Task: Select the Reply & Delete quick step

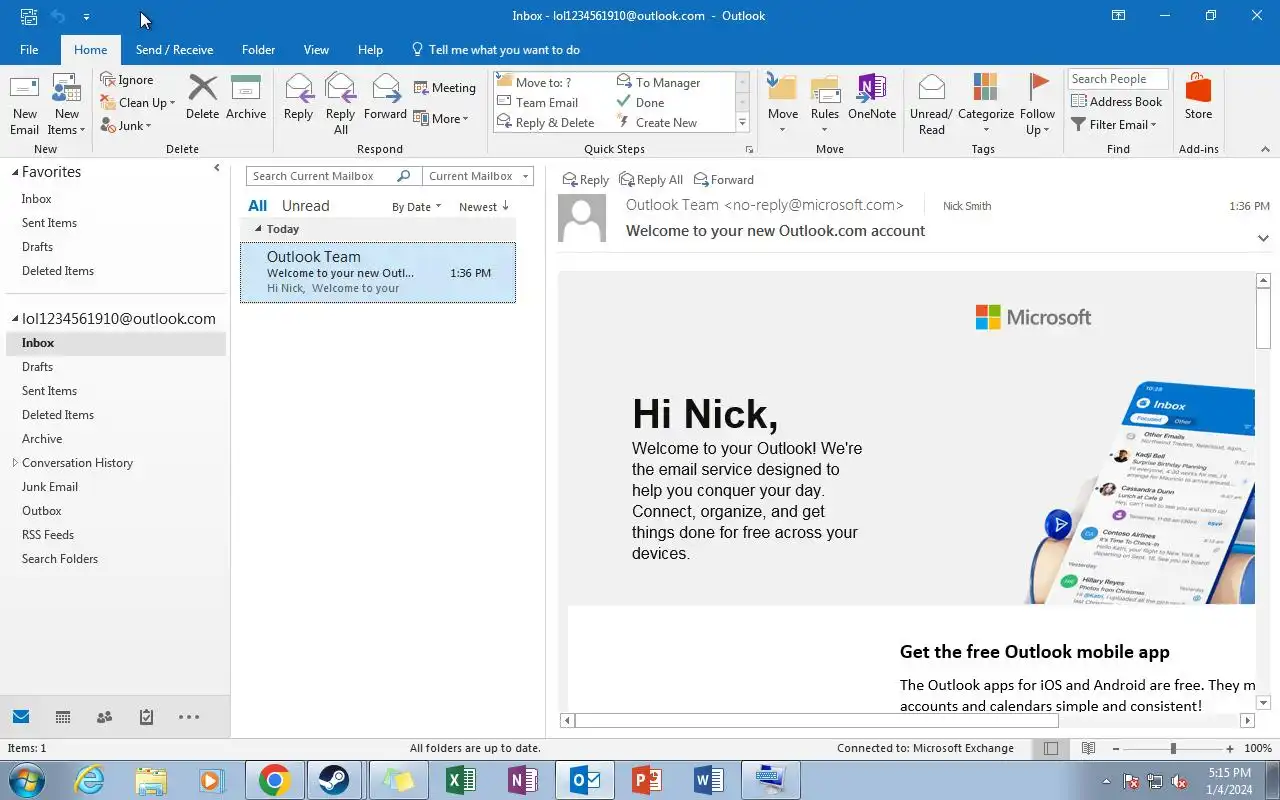Action: point(555,122)
